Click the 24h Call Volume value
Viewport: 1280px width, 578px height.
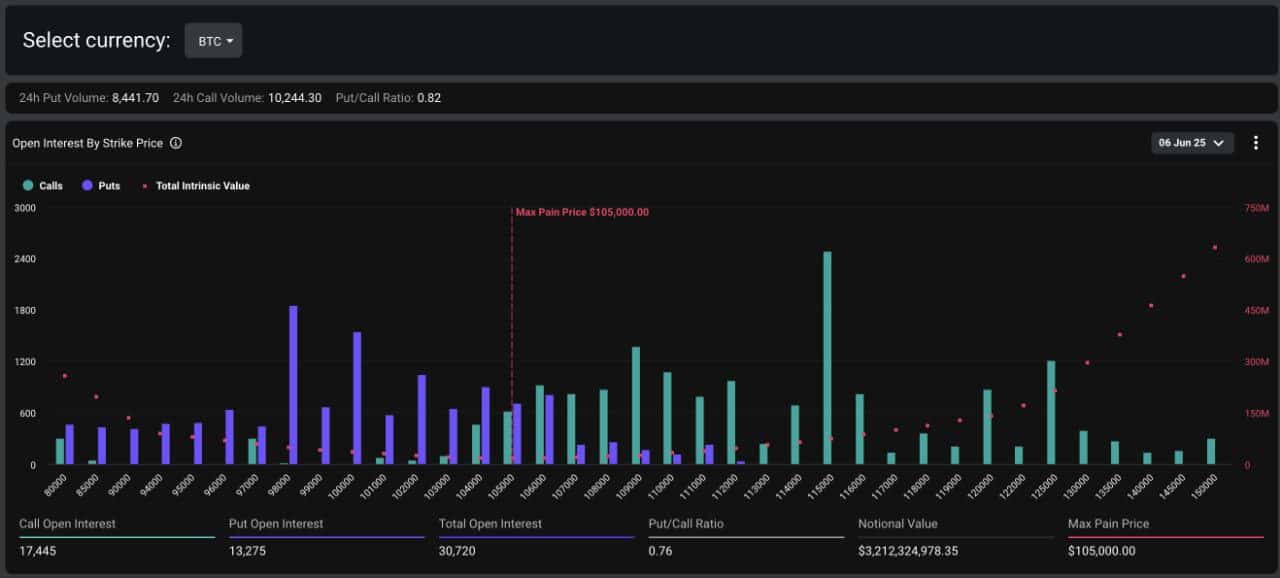pos(294,98)
